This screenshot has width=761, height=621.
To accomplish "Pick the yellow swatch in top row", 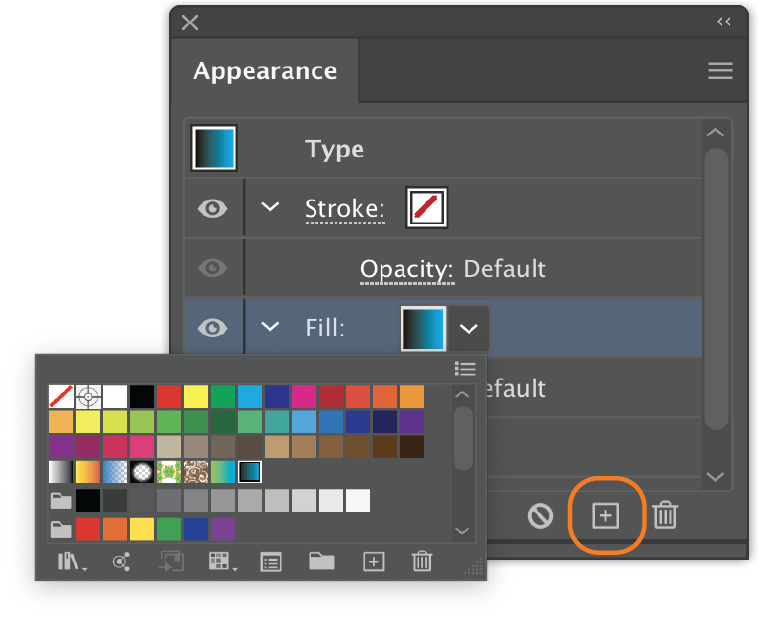I will click(x=196, y=396).
